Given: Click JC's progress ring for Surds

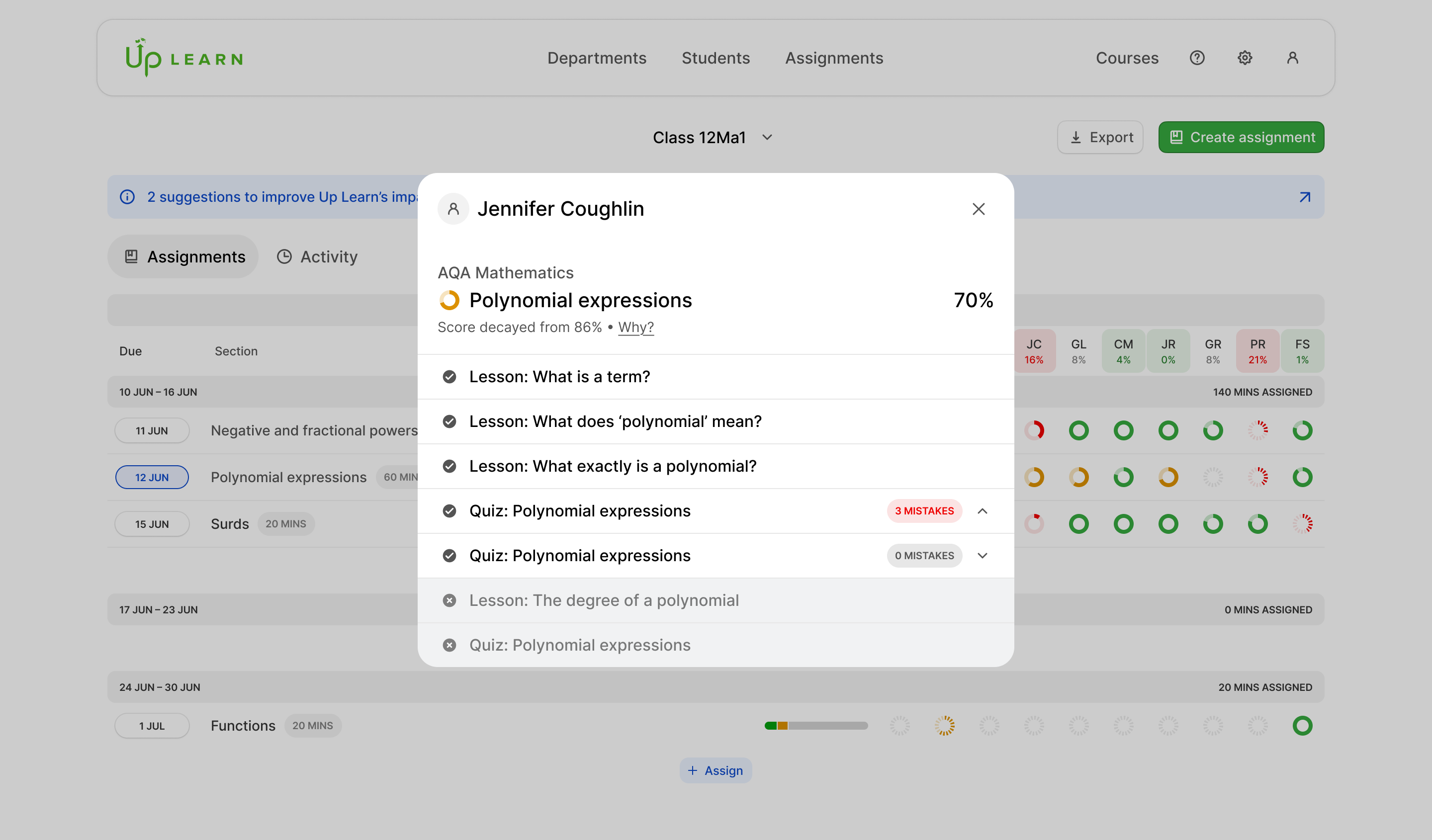Looking at the screenshot, I should tap(1034, 524).
